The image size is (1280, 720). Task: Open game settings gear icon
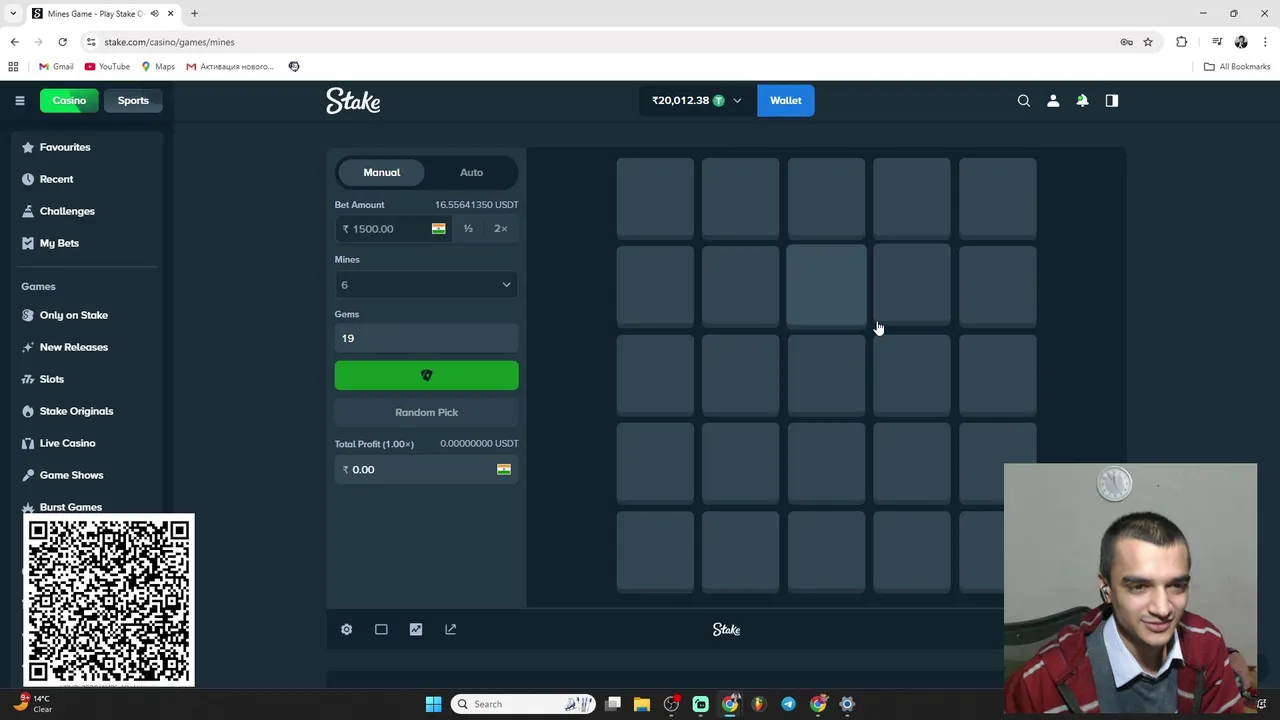(346, 629)
